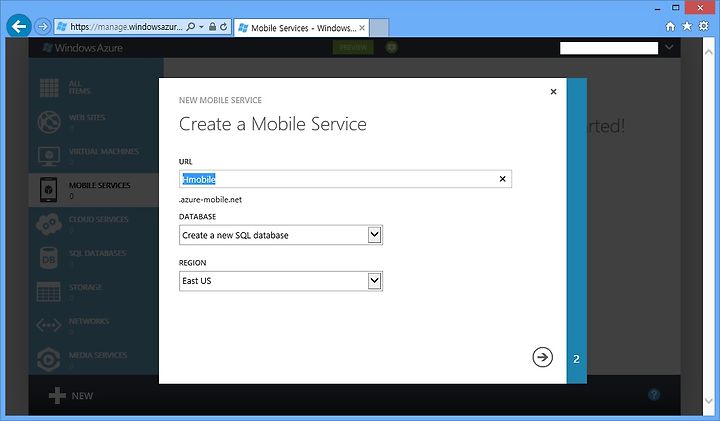Open the Database dropdown list
The height and width of the screenshot is (421, 720).
click(281, 235)
